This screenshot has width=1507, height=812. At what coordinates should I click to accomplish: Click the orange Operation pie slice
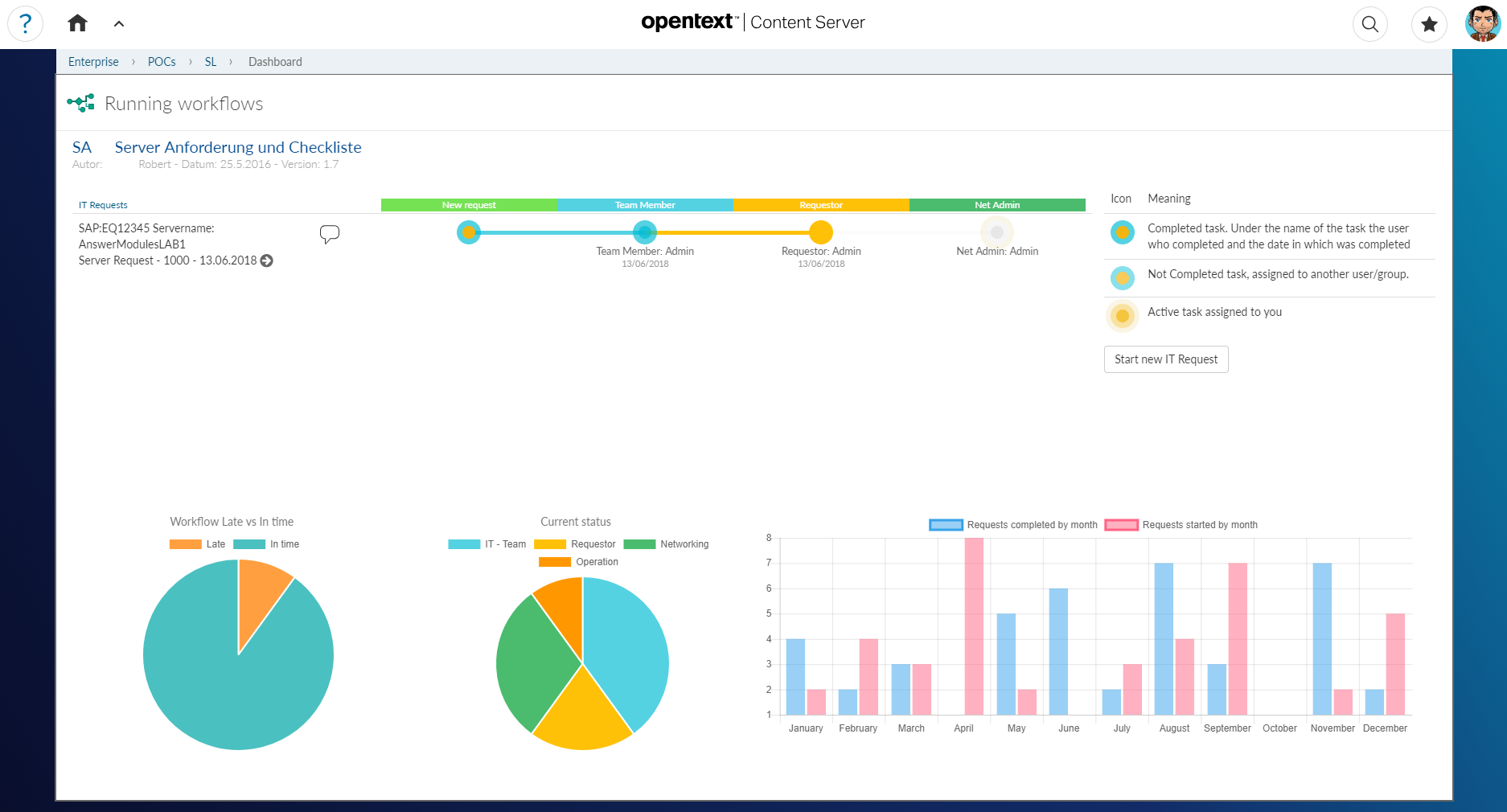tap(563, 611)
